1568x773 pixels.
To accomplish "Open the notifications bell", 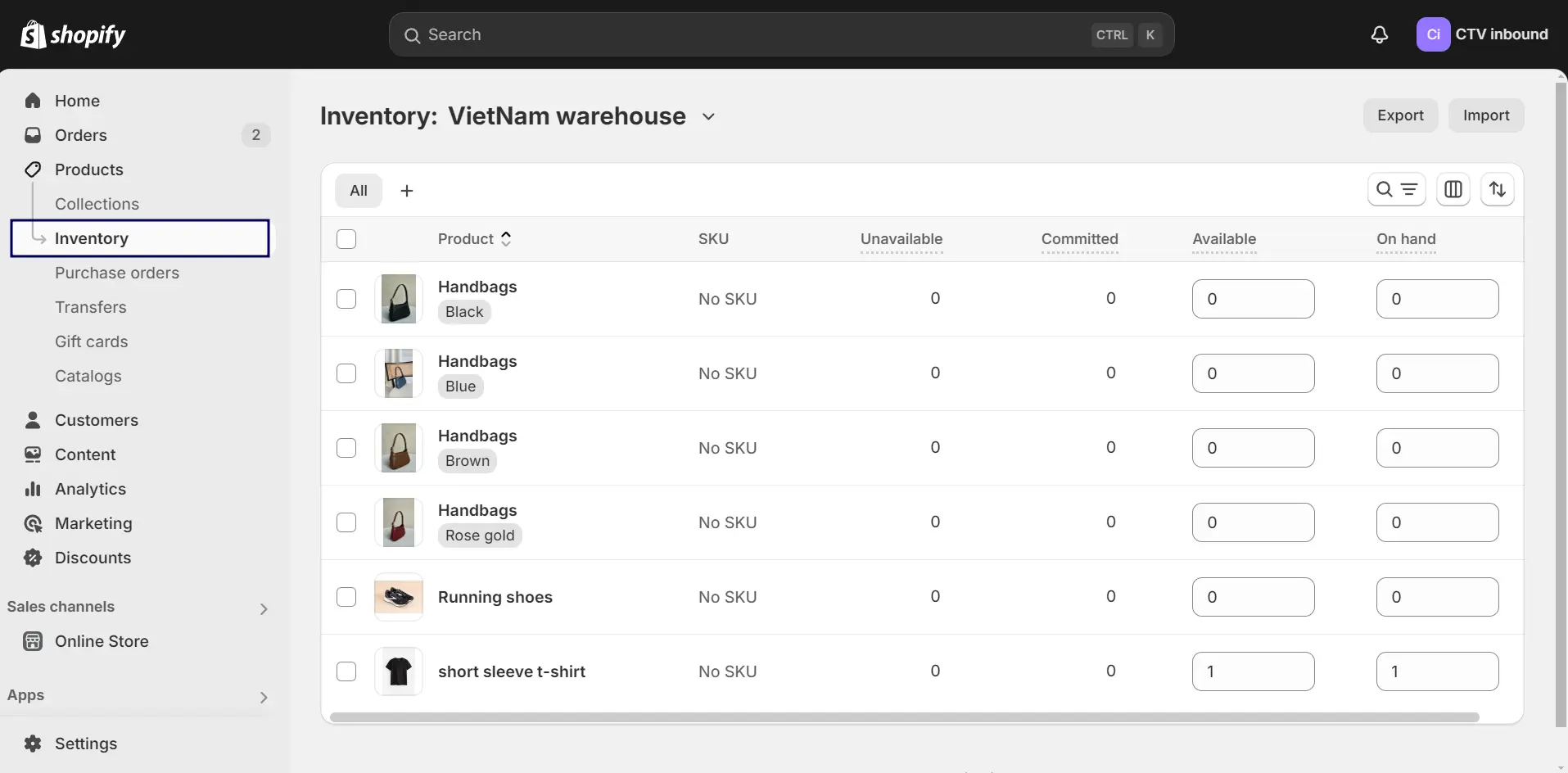I will 1380,34.
